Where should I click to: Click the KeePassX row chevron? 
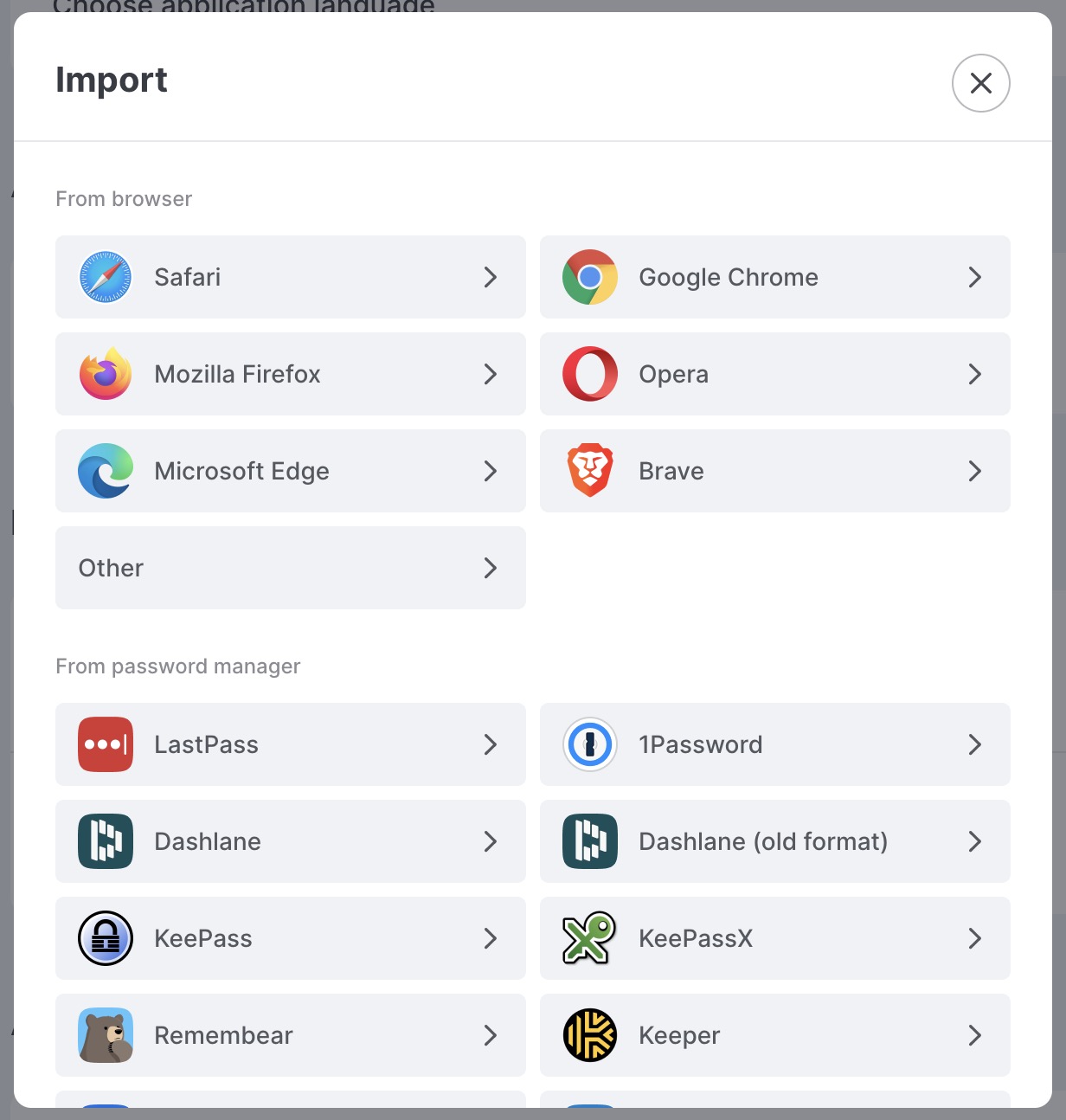point(975,938)
